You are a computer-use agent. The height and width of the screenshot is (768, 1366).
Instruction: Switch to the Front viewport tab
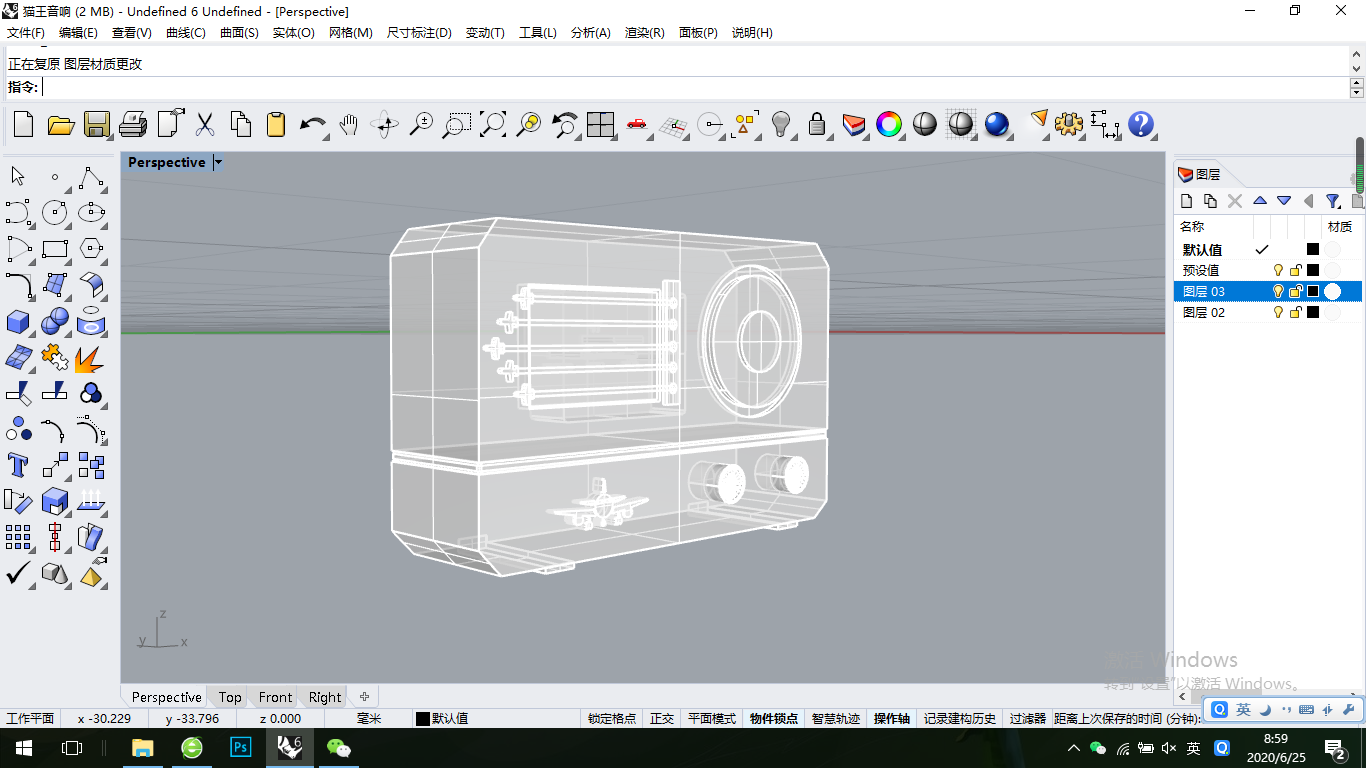(275, 697)
